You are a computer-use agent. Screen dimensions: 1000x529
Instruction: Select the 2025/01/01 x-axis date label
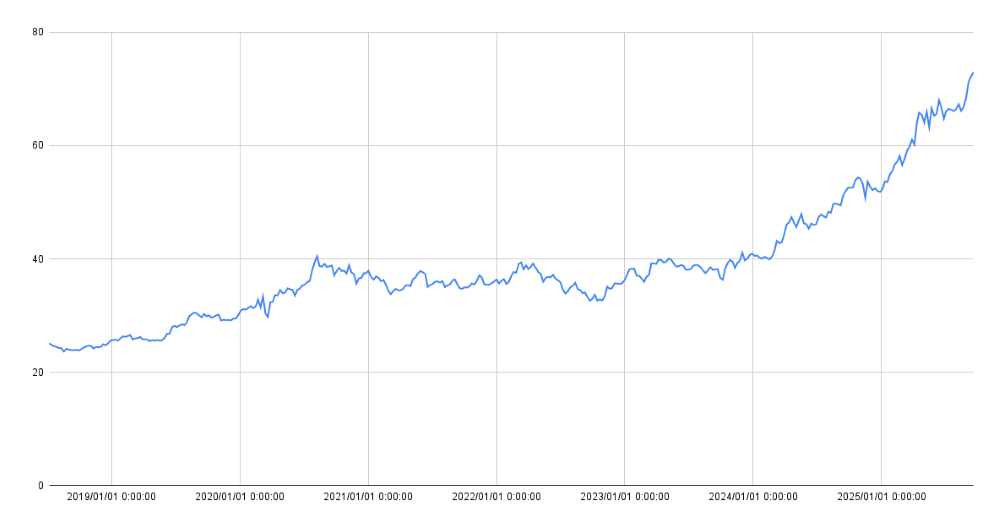880,496
